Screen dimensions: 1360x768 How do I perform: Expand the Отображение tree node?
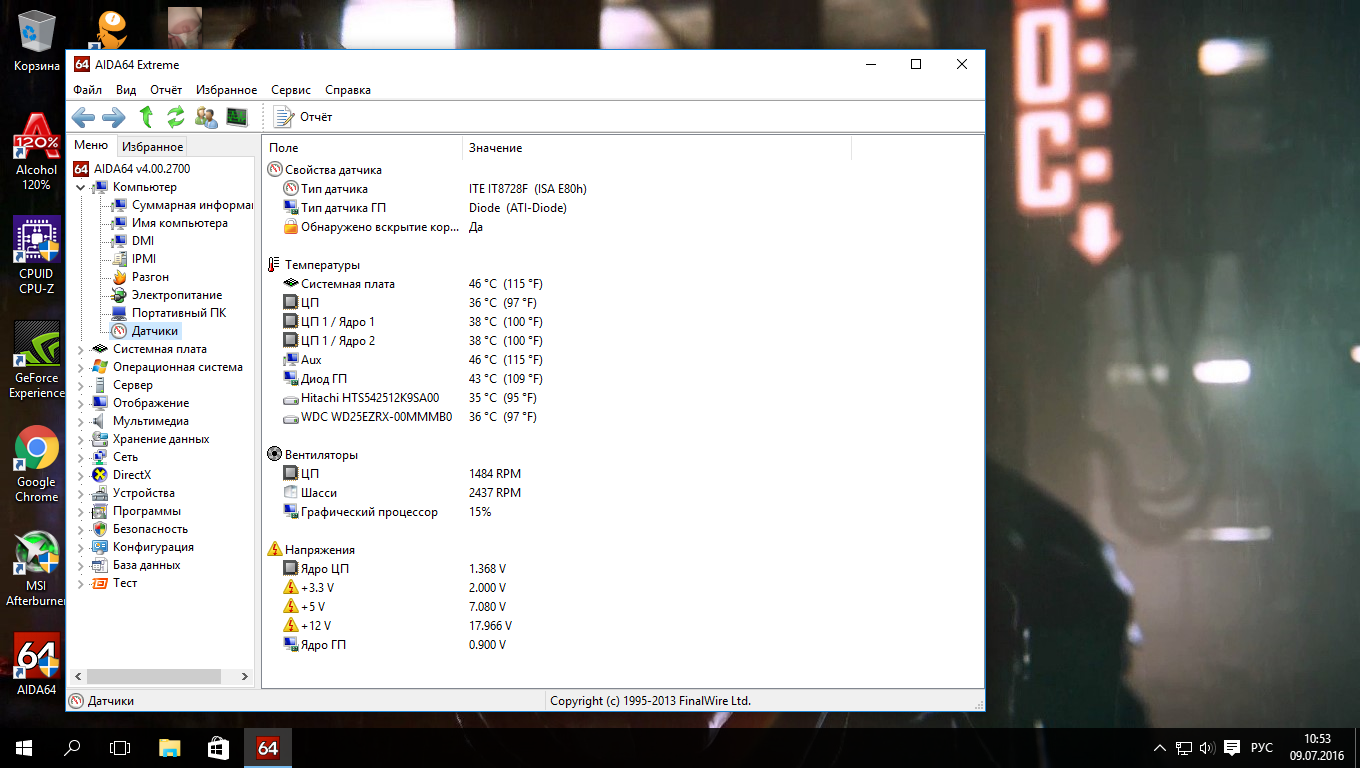(x=81, y=403)
